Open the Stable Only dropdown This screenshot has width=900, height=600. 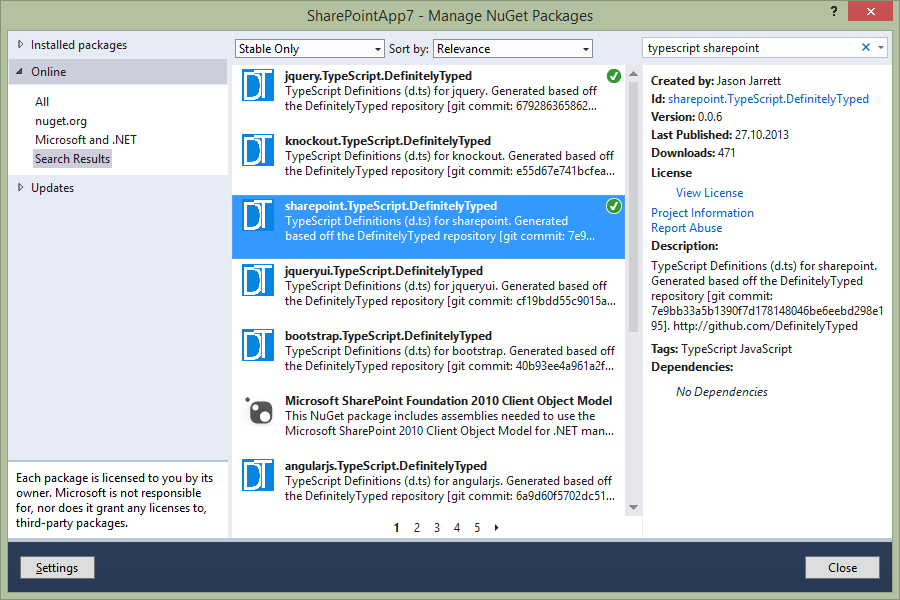tap(310, 49)
